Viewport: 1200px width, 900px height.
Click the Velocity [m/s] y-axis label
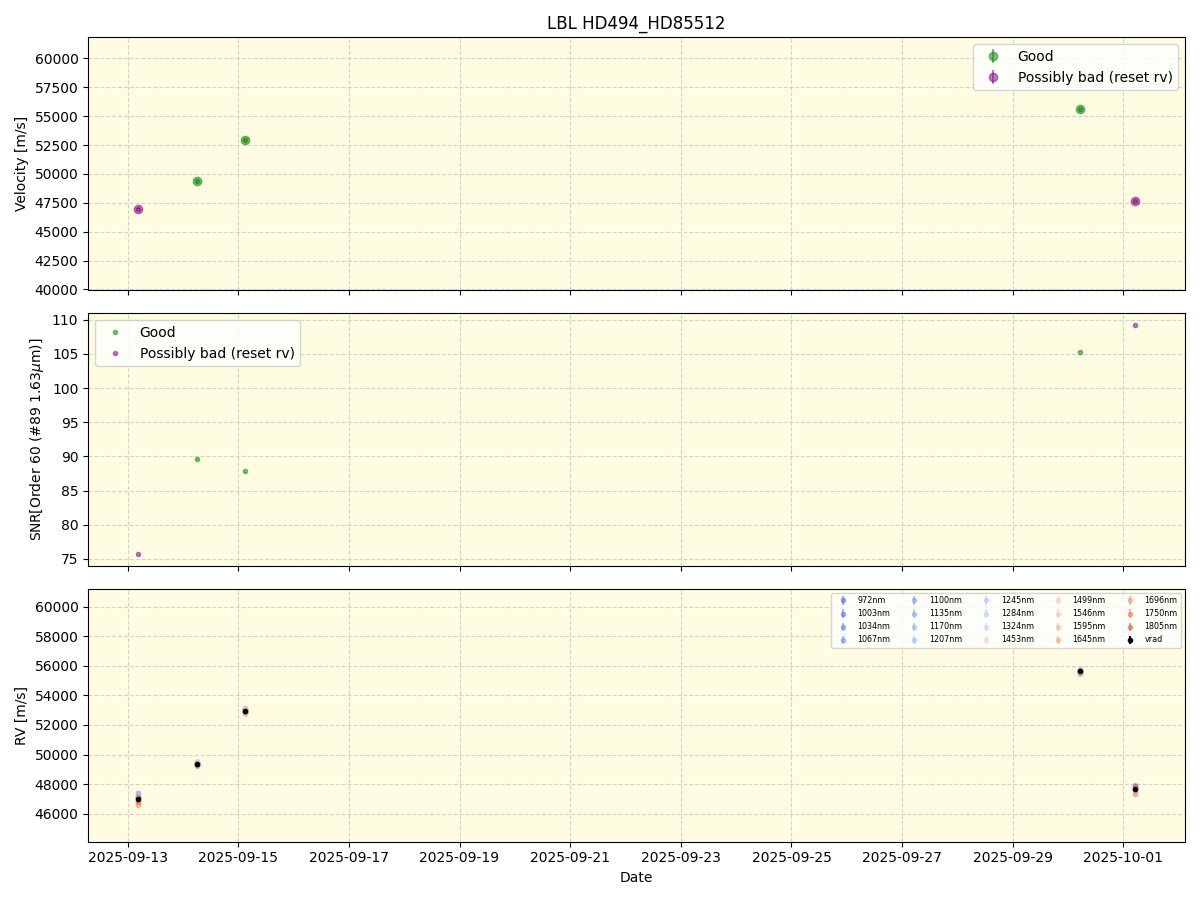pos(21,164)
